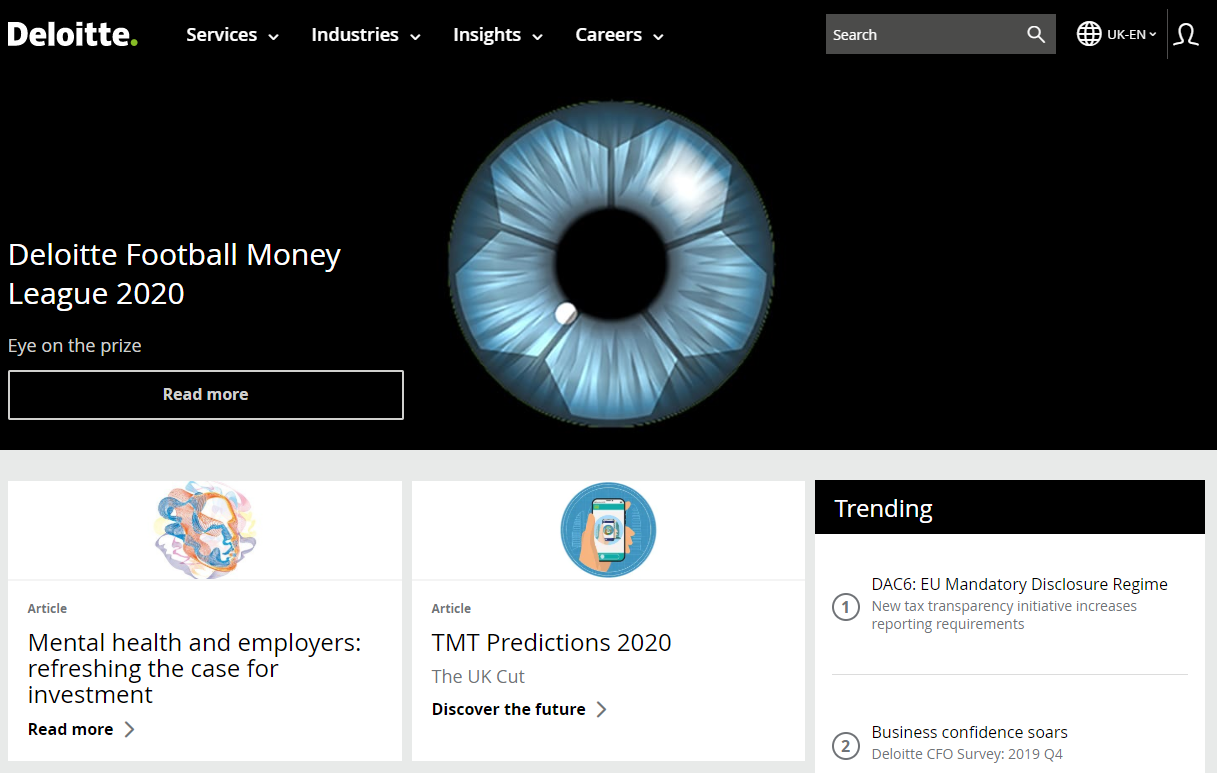Screen dimensions: 1217x773
Task: Click the TMT Predictions phone illustration
Action: pos(608,530)
